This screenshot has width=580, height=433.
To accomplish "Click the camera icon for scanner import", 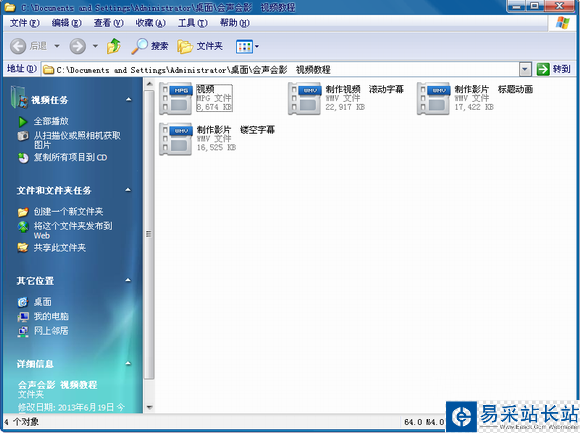I will click(23, 136).
